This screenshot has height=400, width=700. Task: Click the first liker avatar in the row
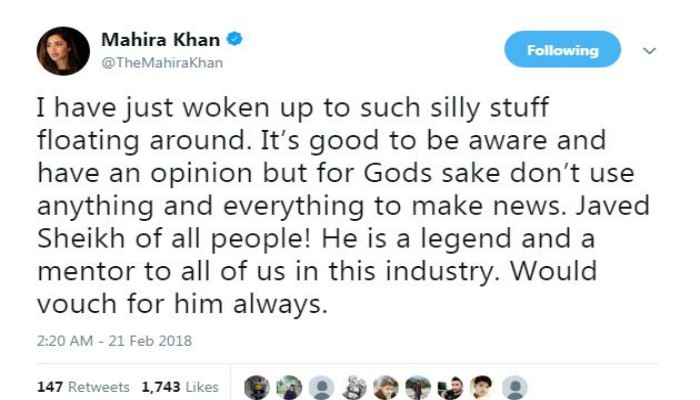[257, 387]
